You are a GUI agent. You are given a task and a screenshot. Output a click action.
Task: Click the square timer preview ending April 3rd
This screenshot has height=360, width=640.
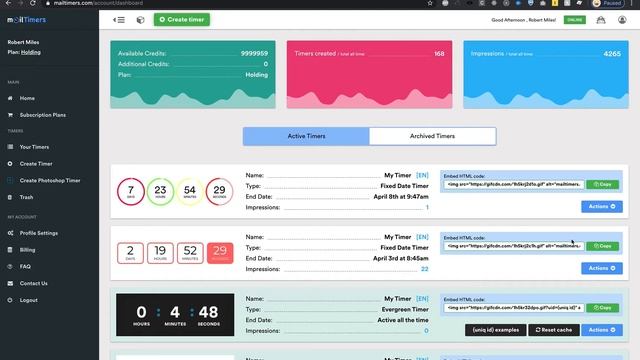pyautogui.click(x=175, y=253)
